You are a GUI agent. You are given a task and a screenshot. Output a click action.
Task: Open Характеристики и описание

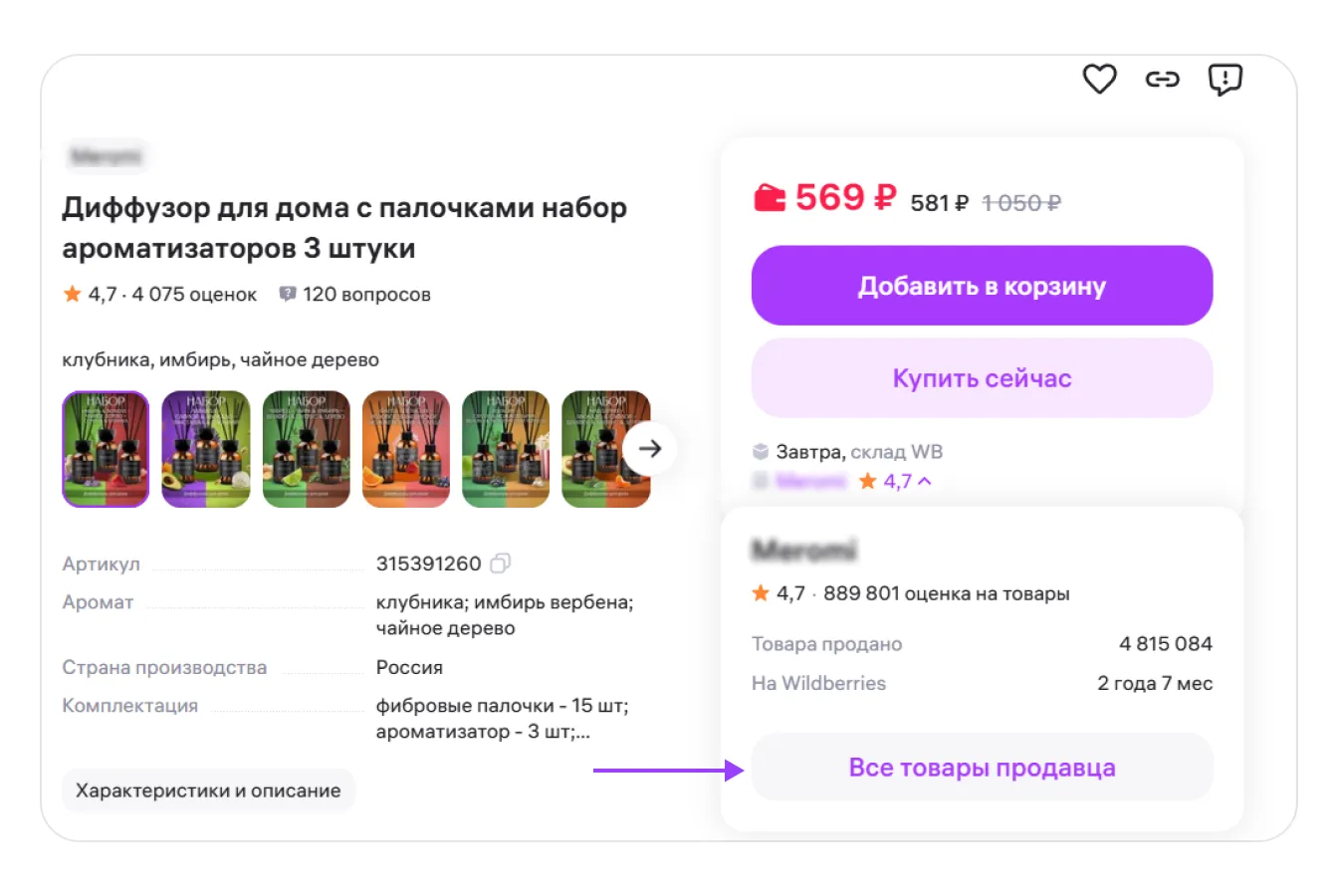point(208,790)
